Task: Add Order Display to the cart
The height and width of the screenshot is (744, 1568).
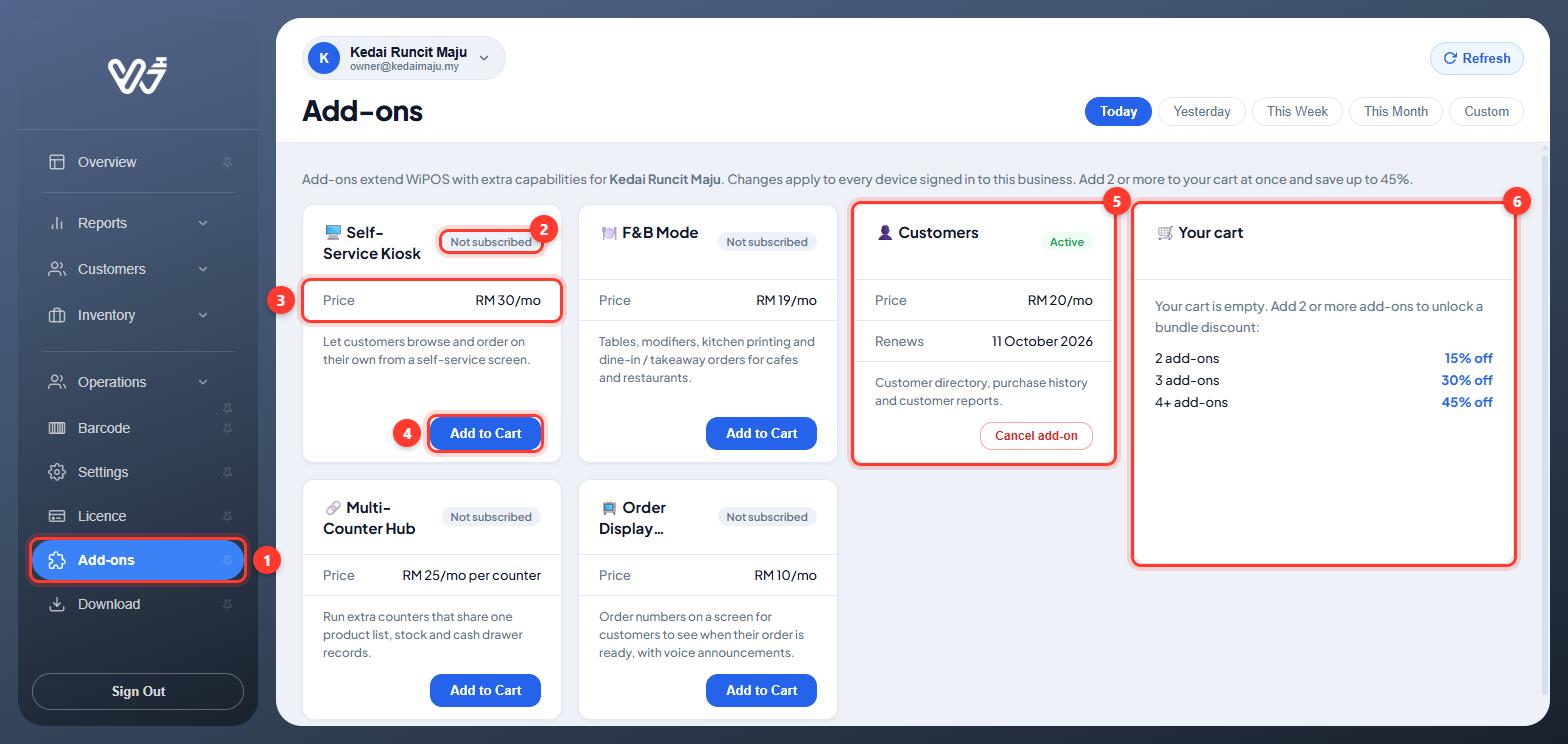Action: tap(761, 690)
